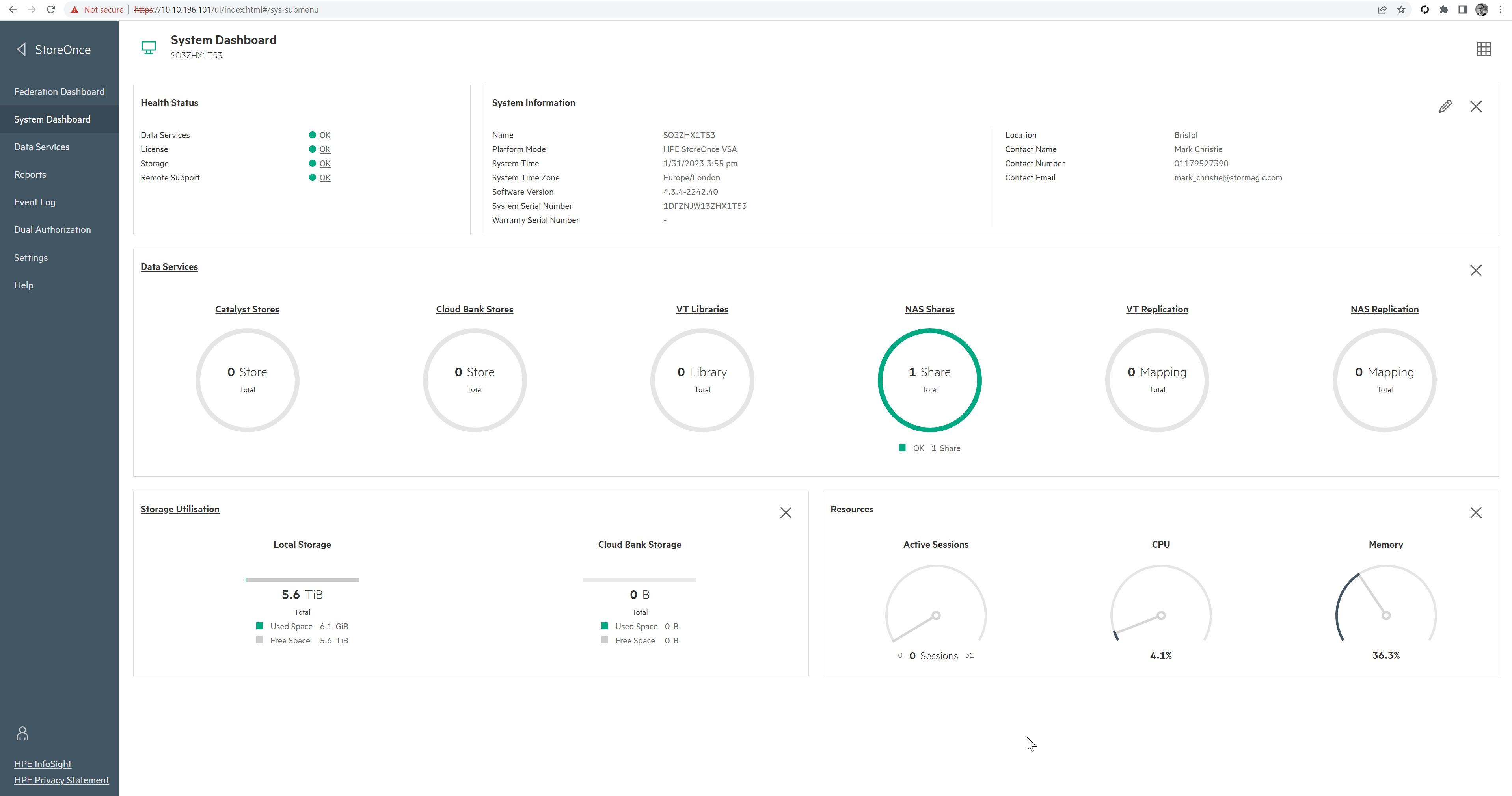Open Data Services from the sidebar menu
The width and height of the screenshot is (1512, 796).
(x=59, y=147)
